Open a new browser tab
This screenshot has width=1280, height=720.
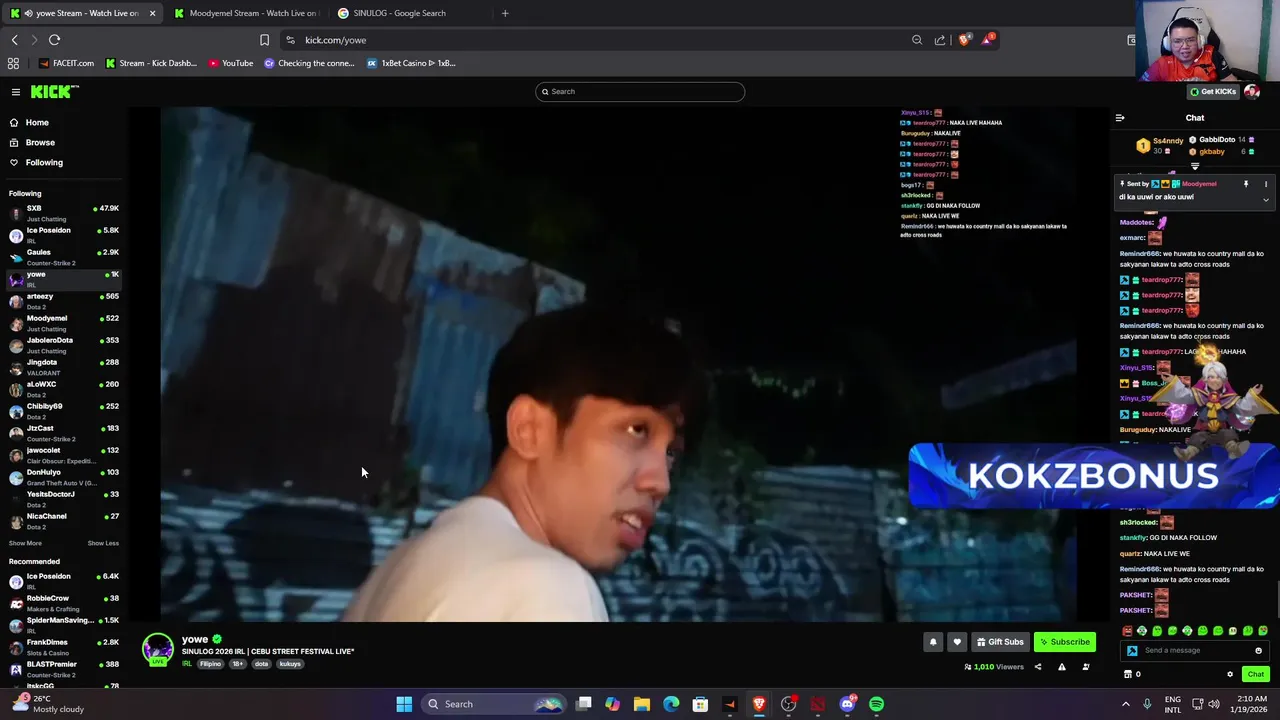505,13
